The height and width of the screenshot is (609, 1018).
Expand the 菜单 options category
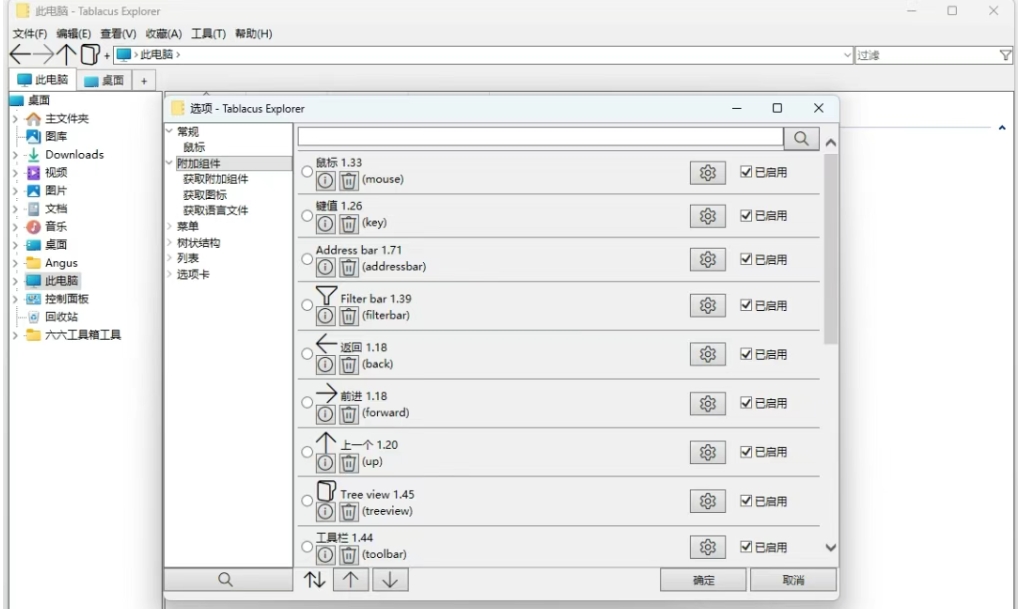coord(170,226)
